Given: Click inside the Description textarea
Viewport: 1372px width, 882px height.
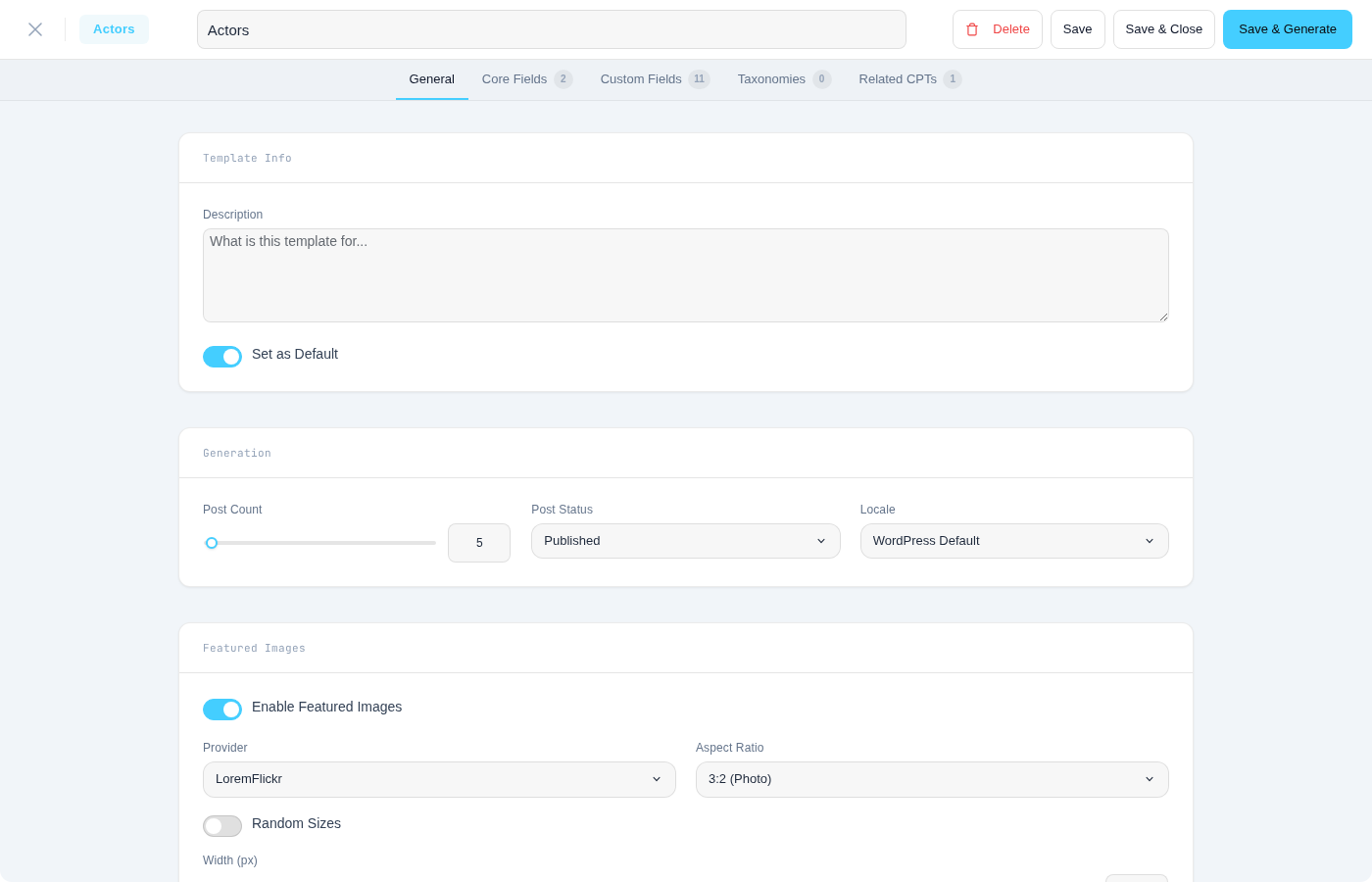Looking at the screenshot, I should click(685, 274).
